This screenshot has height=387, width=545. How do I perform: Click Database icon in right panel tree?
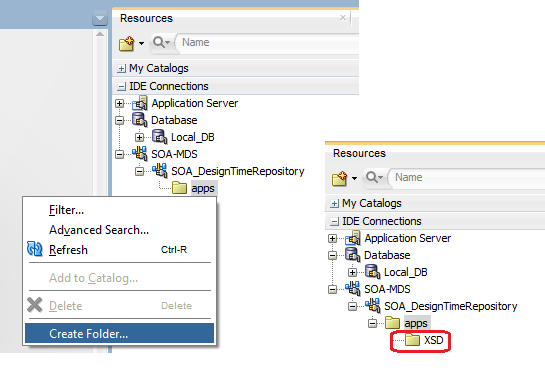point(352,255)
